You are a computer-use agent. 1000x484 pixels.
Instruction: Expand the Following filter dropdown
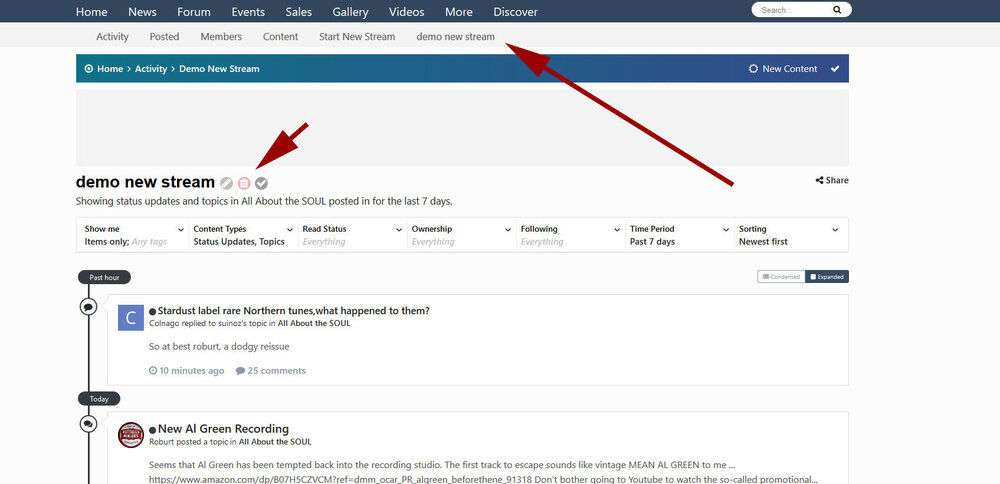pyautogui.click(x=571, y=235)
